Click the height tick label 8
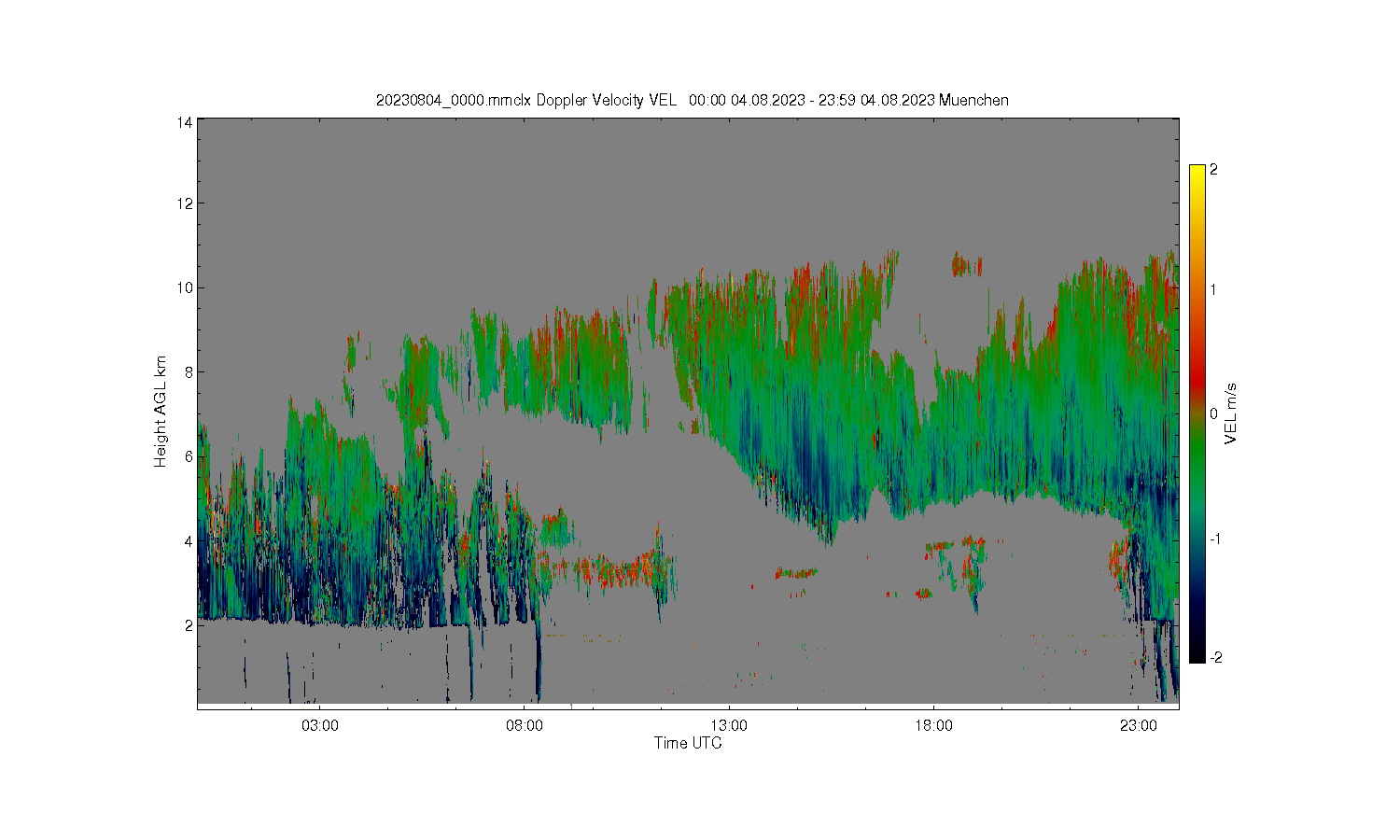1400x840 pixels. tap(189, 372)
